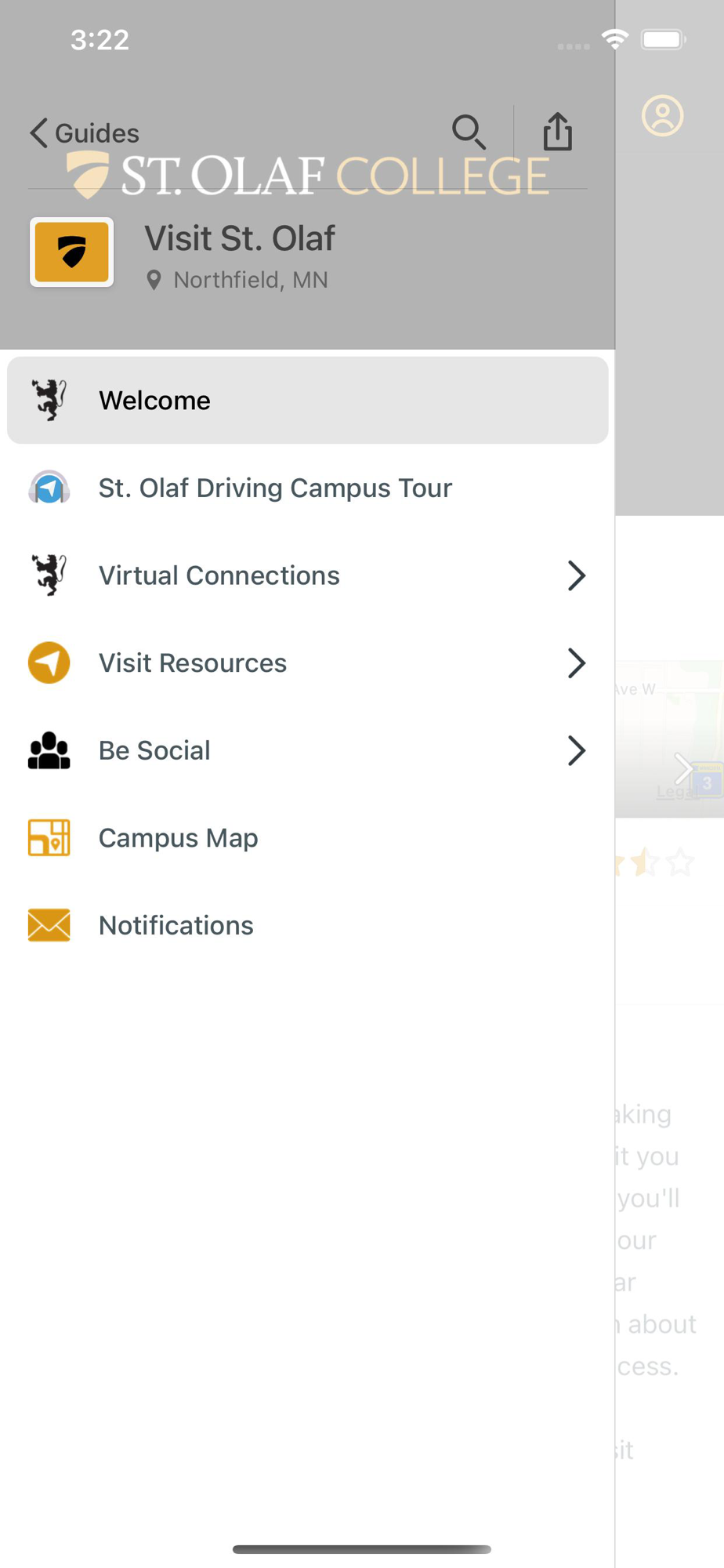724x1568 pixels.
Task: Open the user profile icon
Action: (x=663, y=116)
